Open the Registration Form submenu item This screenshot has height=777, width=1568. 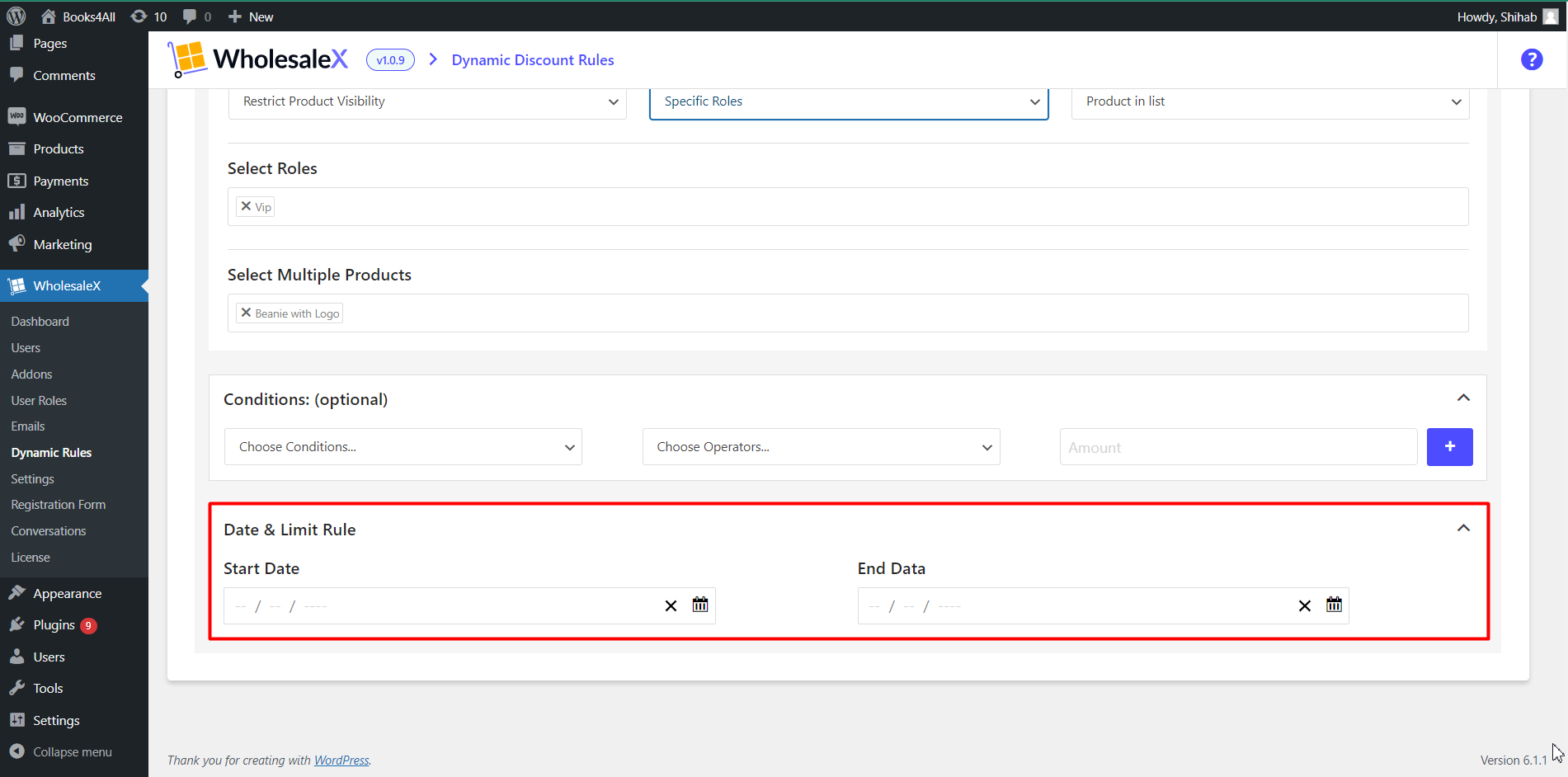point(59,505)
